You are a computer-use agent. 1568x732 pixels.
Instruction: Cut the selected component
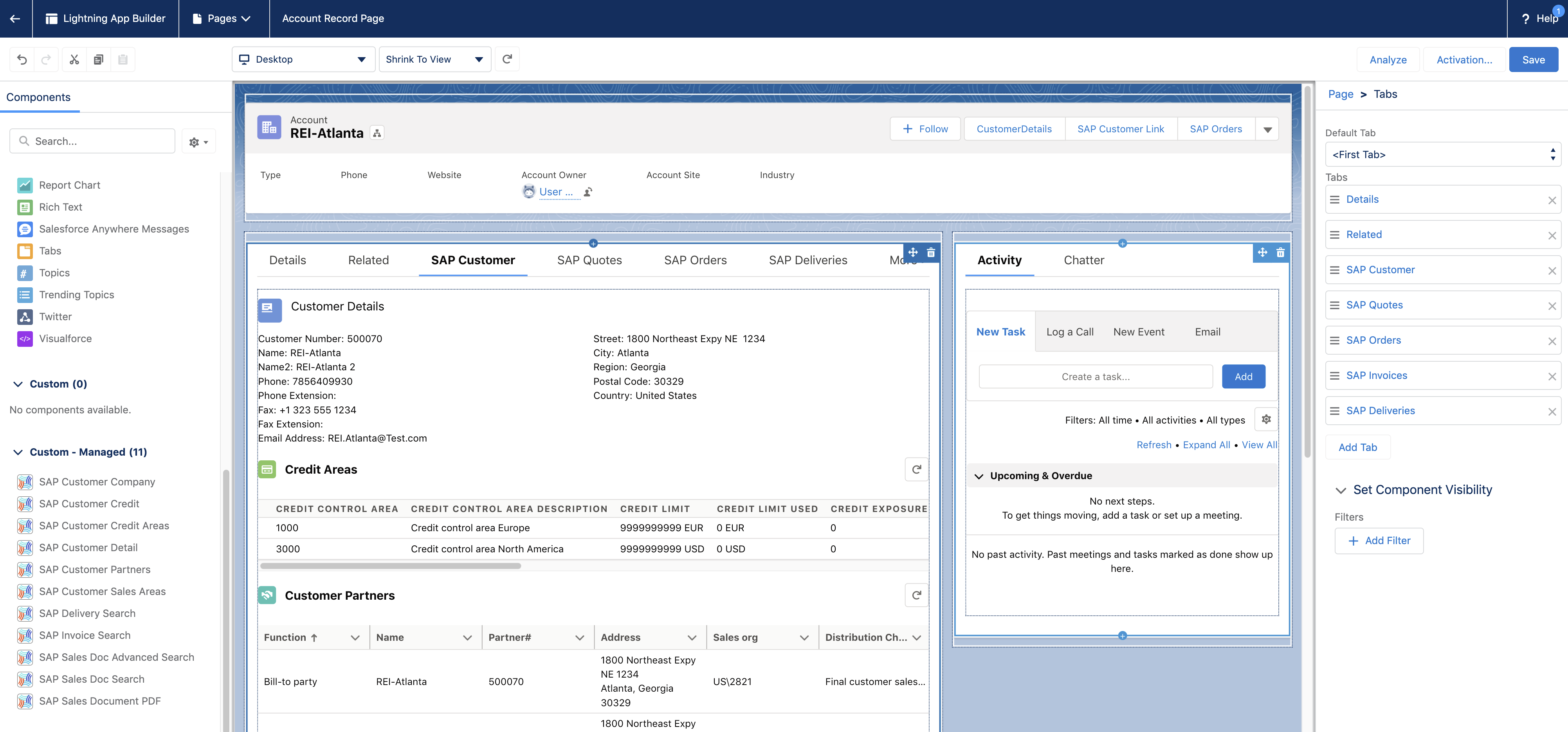74,59
